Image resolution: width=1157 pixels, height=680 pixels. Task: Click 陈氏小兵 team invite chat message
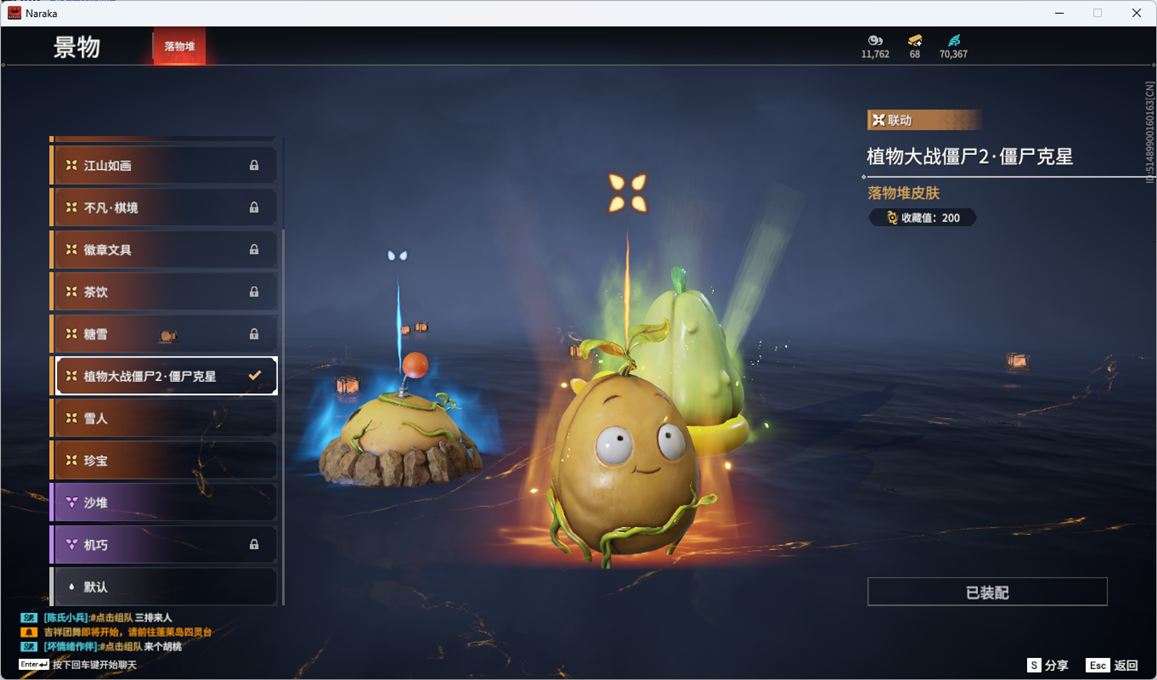click(x=98, y=617)
